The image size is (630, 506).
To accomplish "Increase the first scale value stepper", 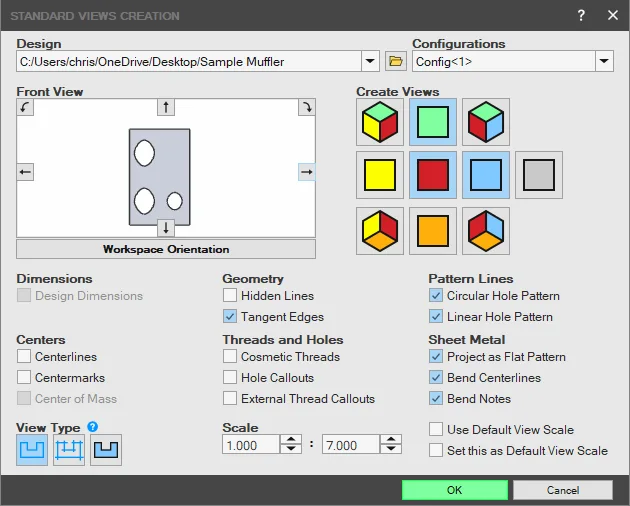I will [291, 439].
